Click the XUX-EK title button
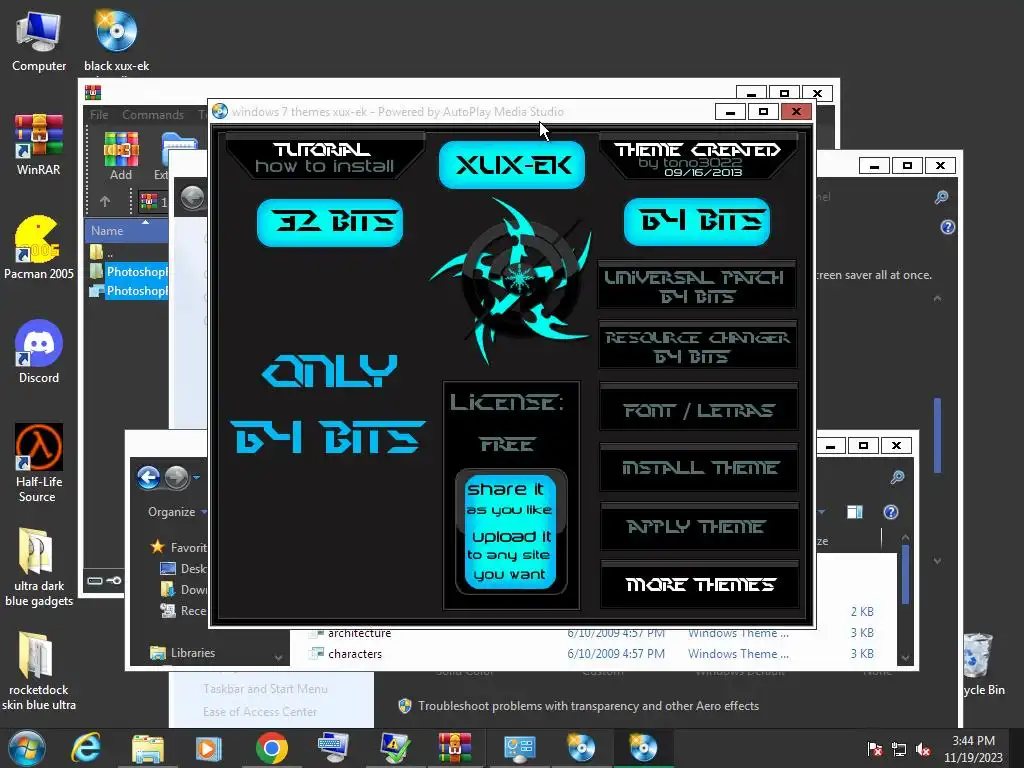 pos(511,165)
